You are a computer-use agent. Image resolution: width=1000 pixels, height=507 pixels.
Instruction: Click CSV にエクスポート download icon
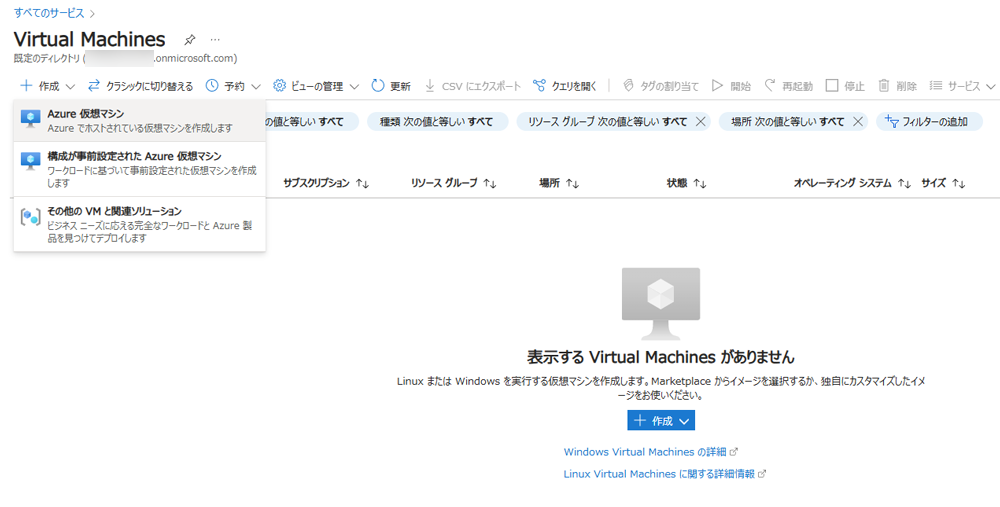point(430,86)
